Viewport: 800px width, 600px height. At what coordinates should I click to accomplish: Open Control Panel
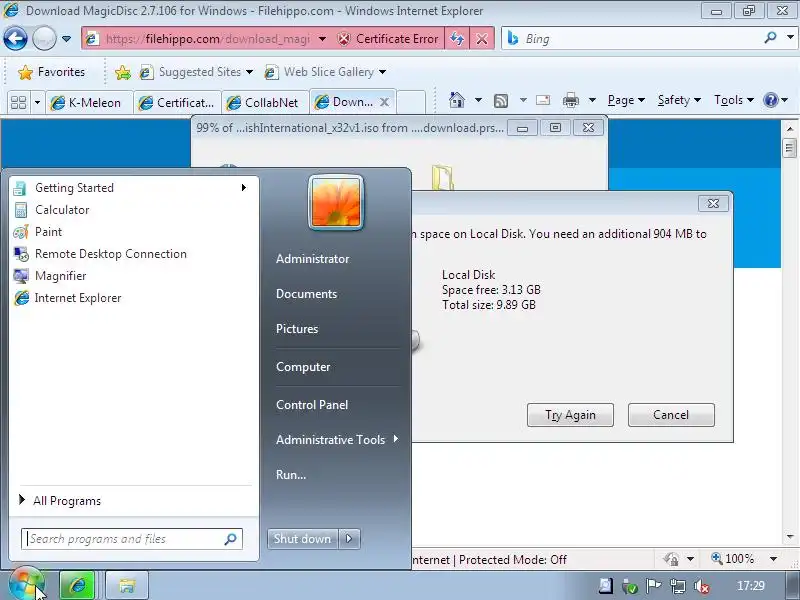click(x=312, y=405)
